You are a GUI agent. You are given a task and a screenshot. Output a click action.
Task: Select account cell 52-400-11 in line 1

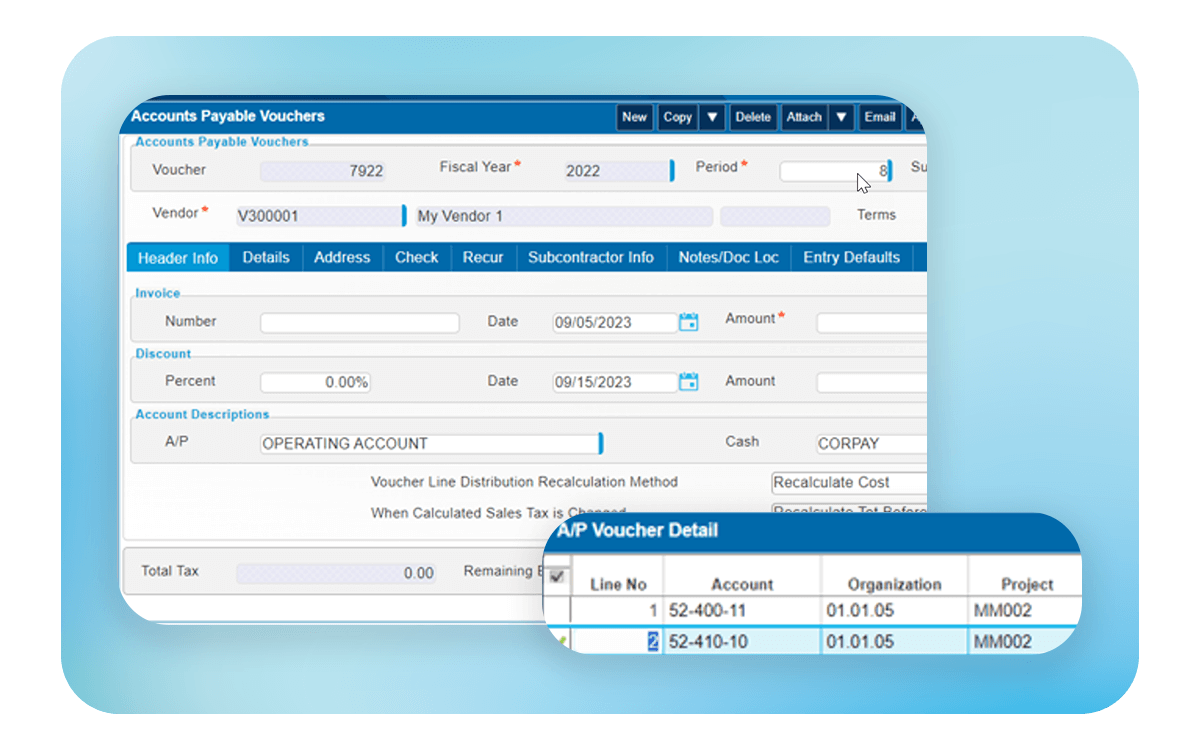click(741, 610)
